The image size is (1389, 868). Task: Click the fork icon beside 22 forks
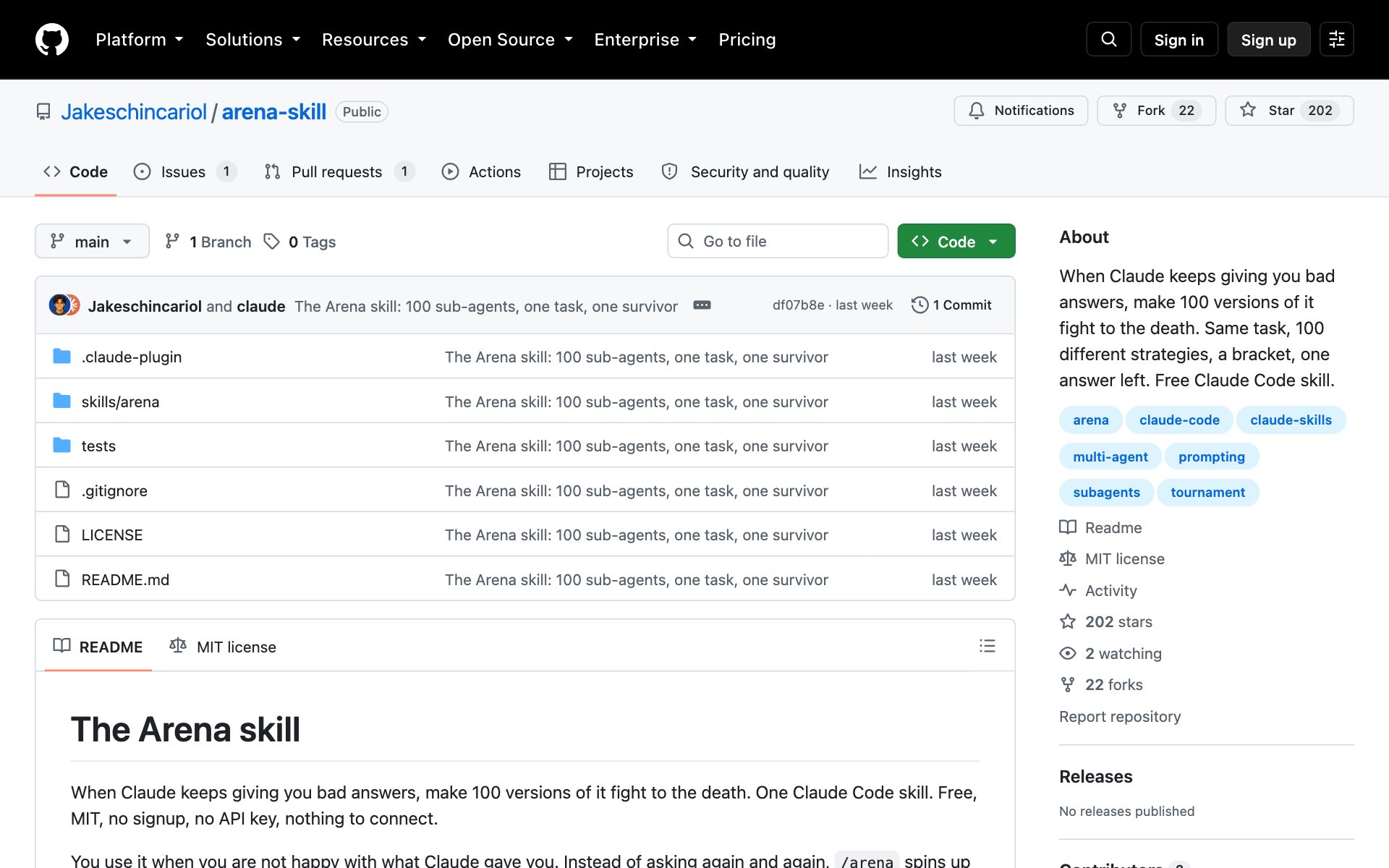(1068, 684)
